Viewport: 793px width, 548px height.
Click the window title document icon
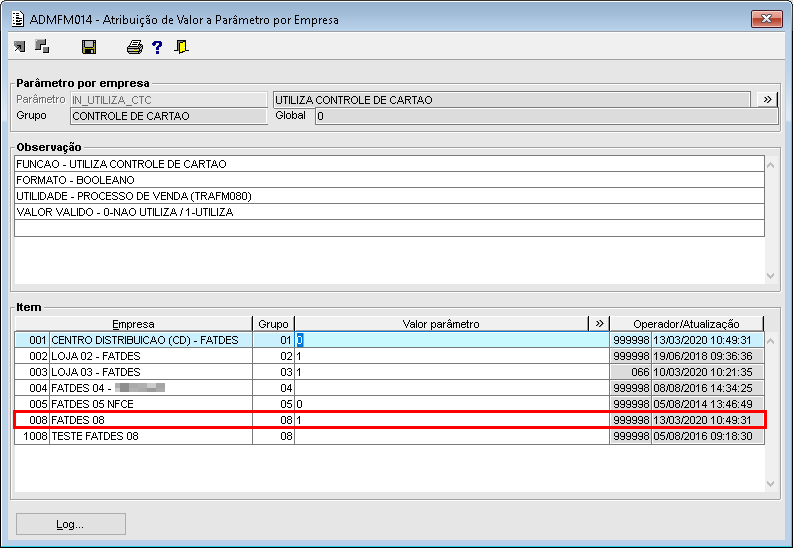tap(18, 19)
